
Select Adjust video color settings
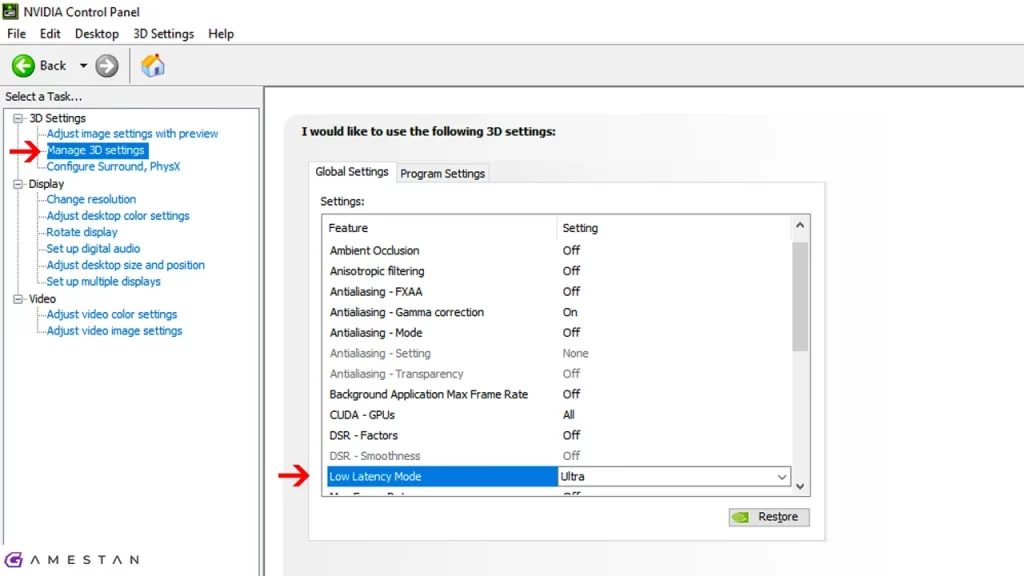click(x=112, y=315)
